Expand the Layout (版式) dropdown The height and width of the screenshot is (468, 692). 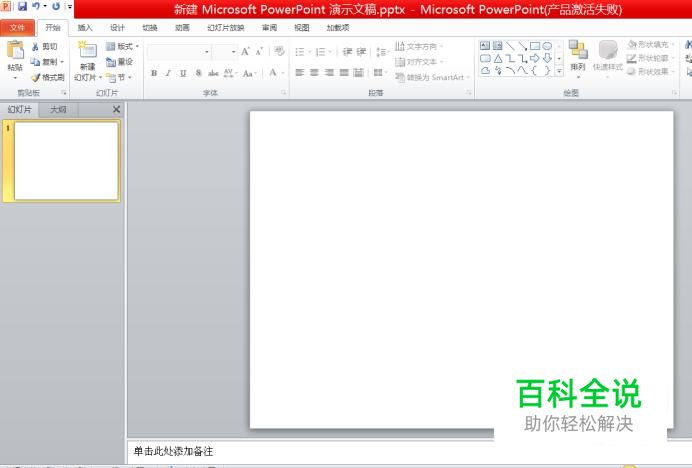click(122, 46)
